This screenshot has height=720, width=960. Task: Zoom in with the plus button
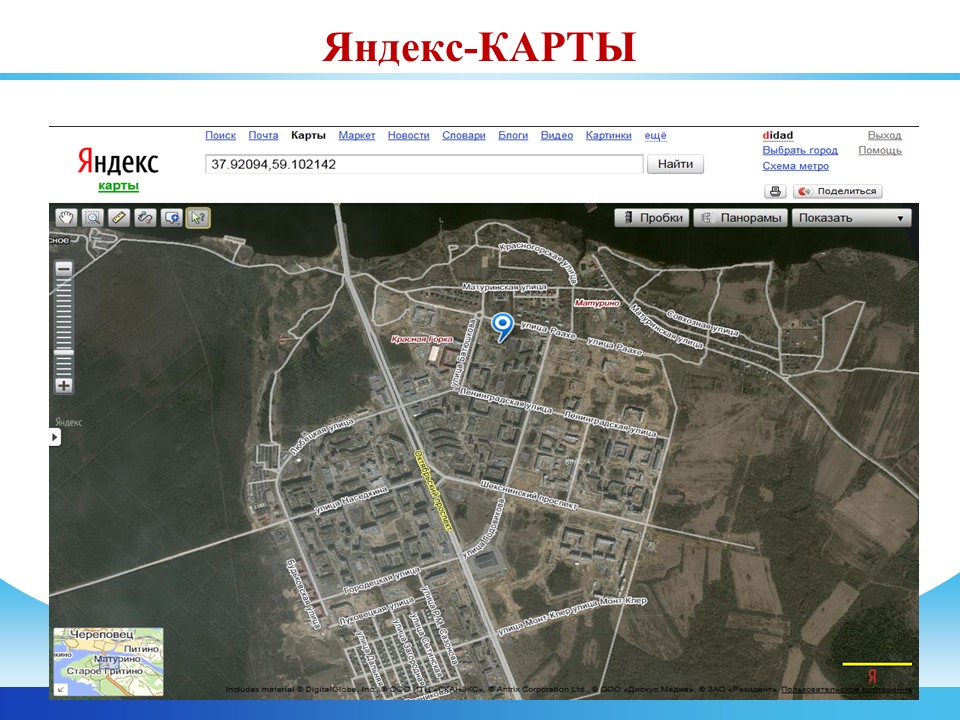[x=64, y=386]
